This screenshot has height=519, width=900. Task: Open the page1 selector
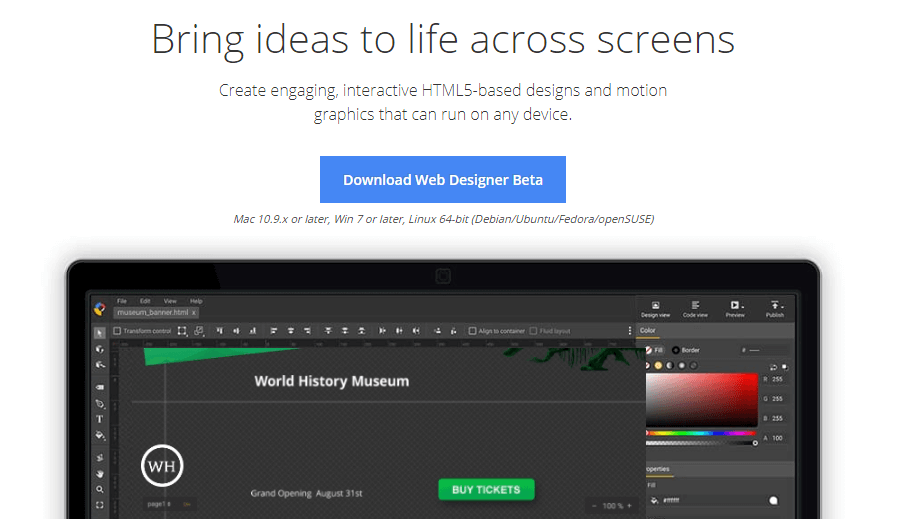159,504
